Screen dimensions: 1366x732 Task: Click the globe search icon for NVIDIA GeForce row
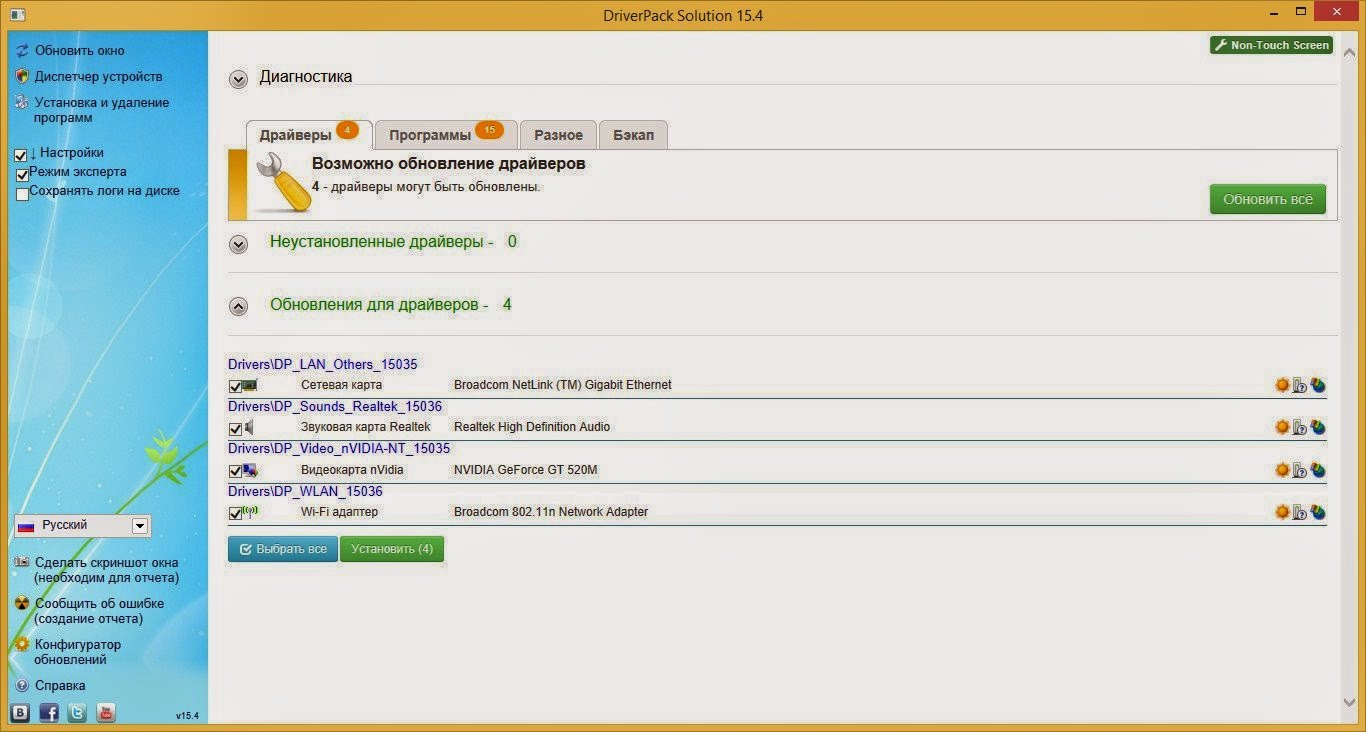click(x=1318, y=470)
